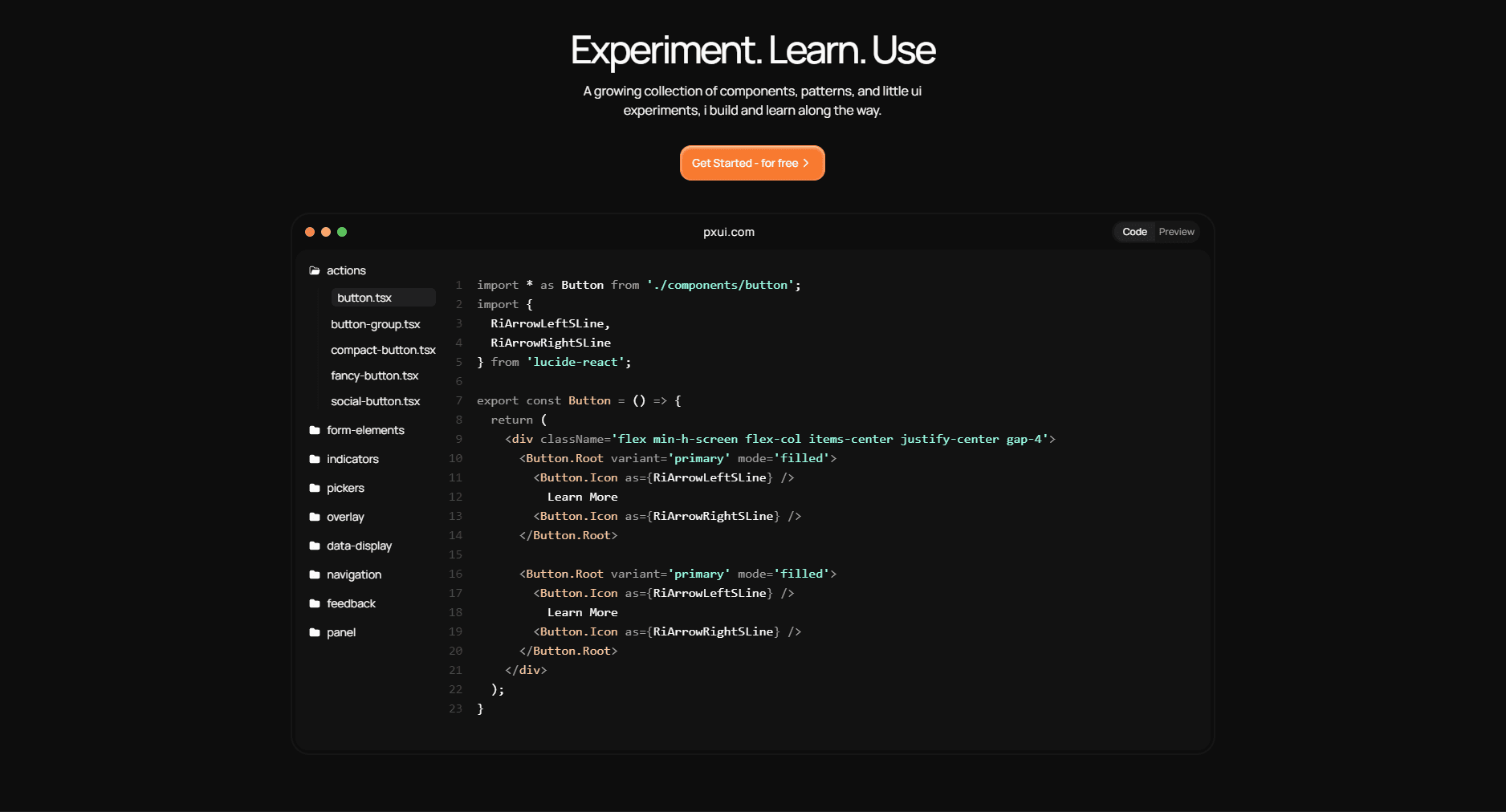Image resolution: width=1506 pixels, height=812 pixels.
Task: Select the Code view toggle
Action: 1134,232
